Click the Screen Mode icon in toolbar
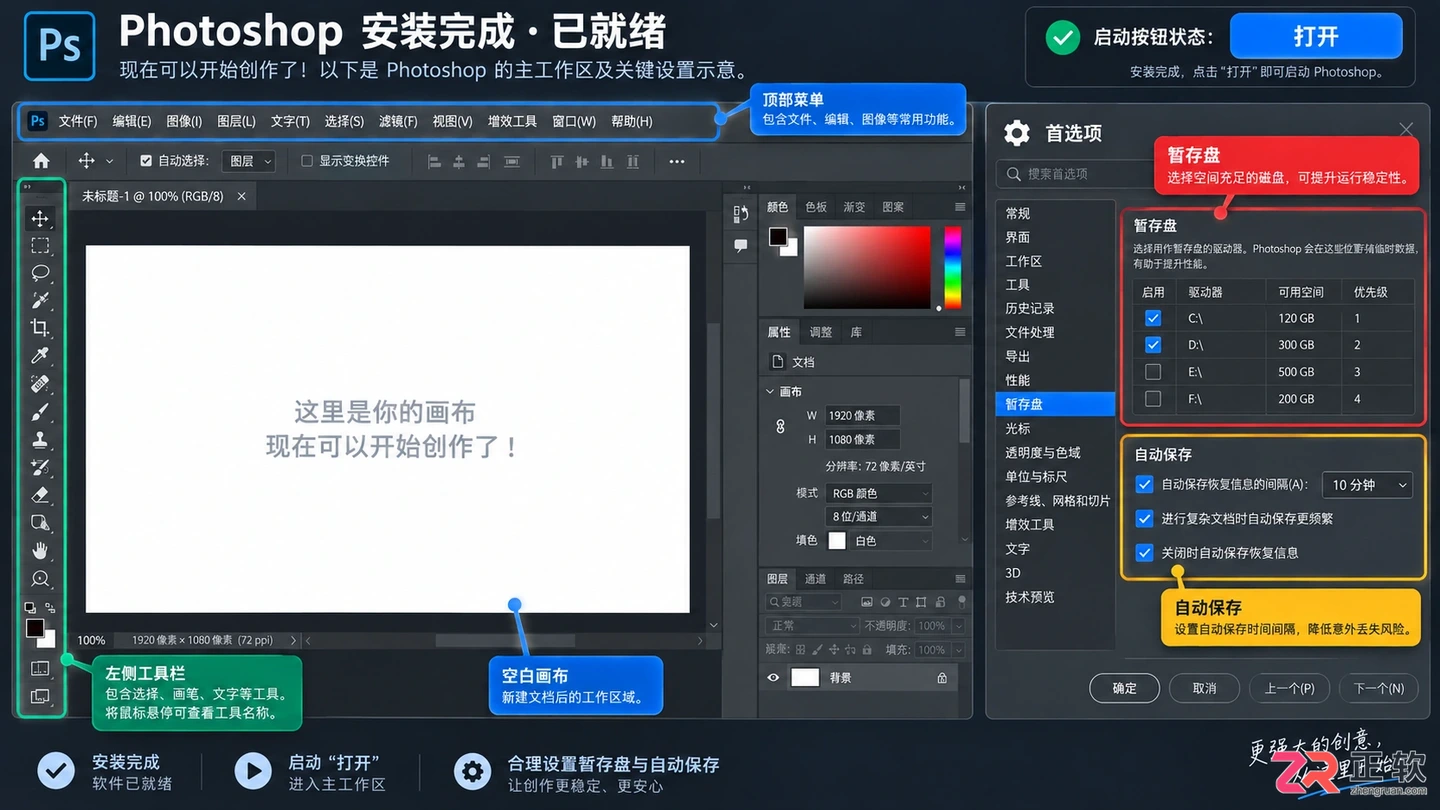Screen dimensions: 1440x810 (40, 696)
